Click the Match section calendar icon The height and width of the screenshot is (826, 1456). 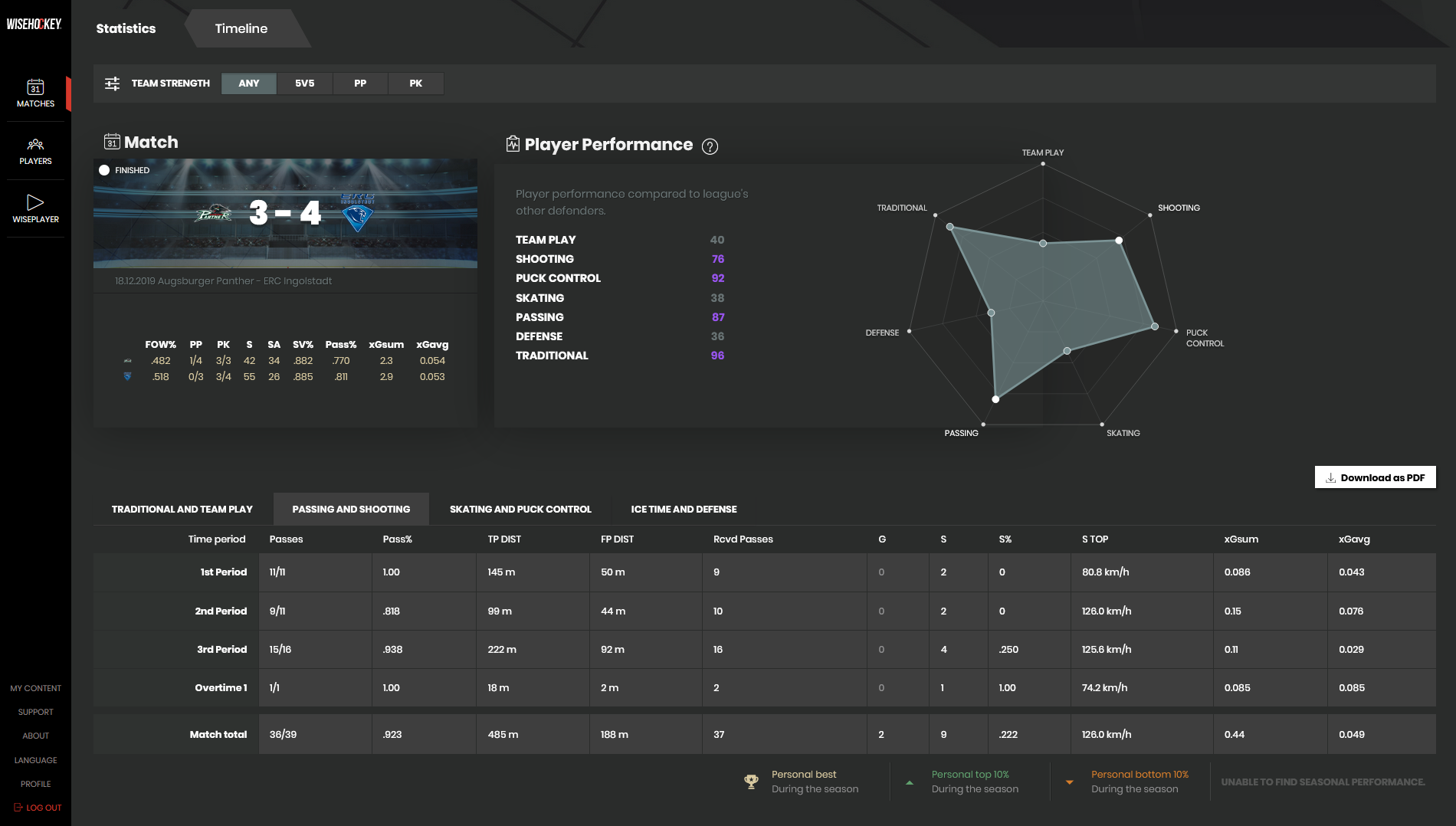coord(112,142)
